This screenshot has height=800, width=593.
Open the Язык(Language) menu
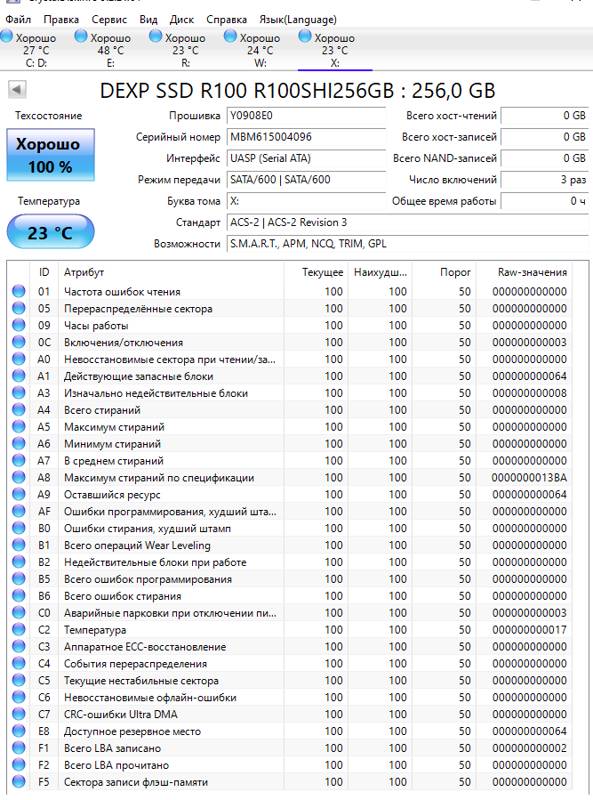[x=298, y=19]
